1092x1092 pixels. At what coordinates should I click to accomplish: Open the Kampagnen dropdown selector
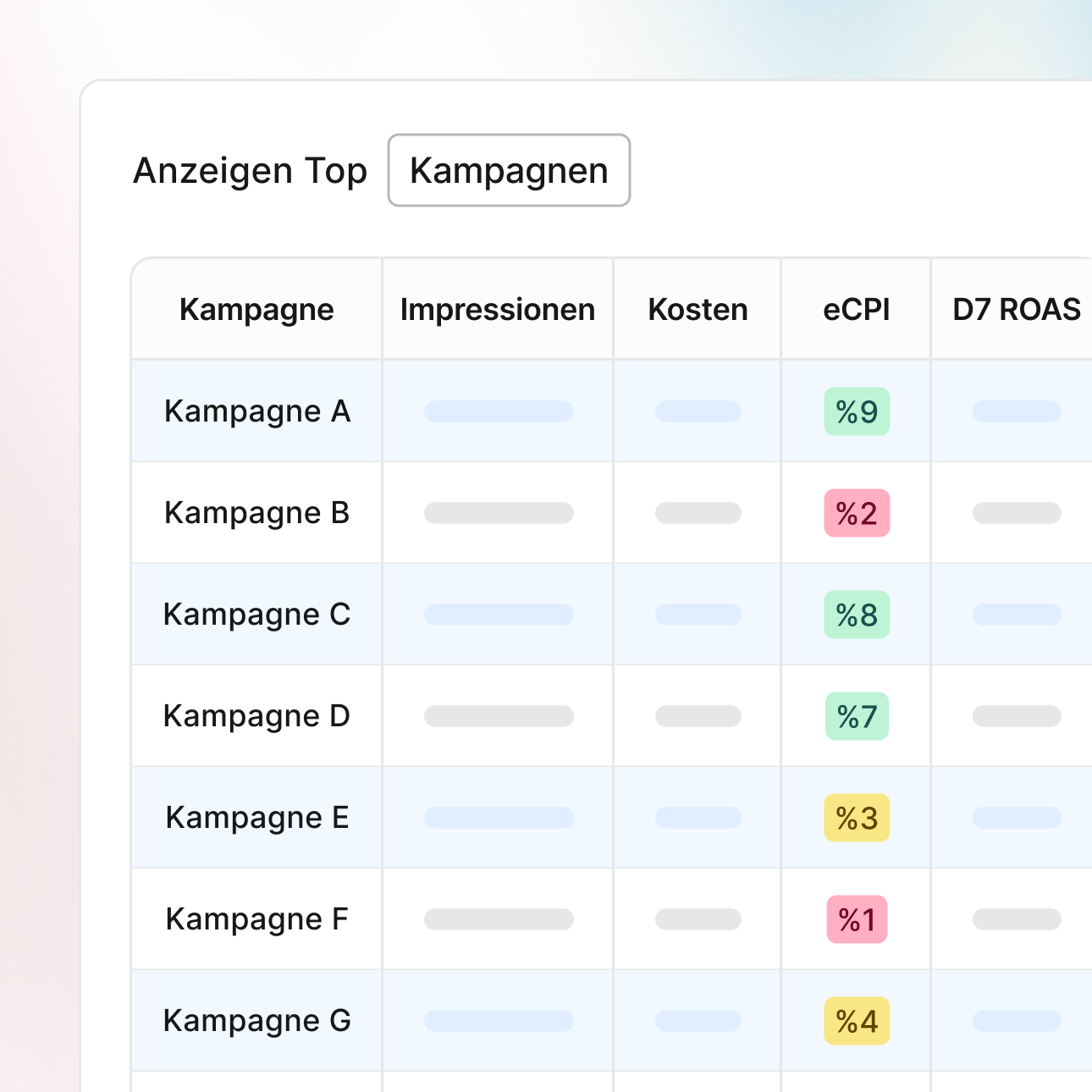tap(509, 170)
